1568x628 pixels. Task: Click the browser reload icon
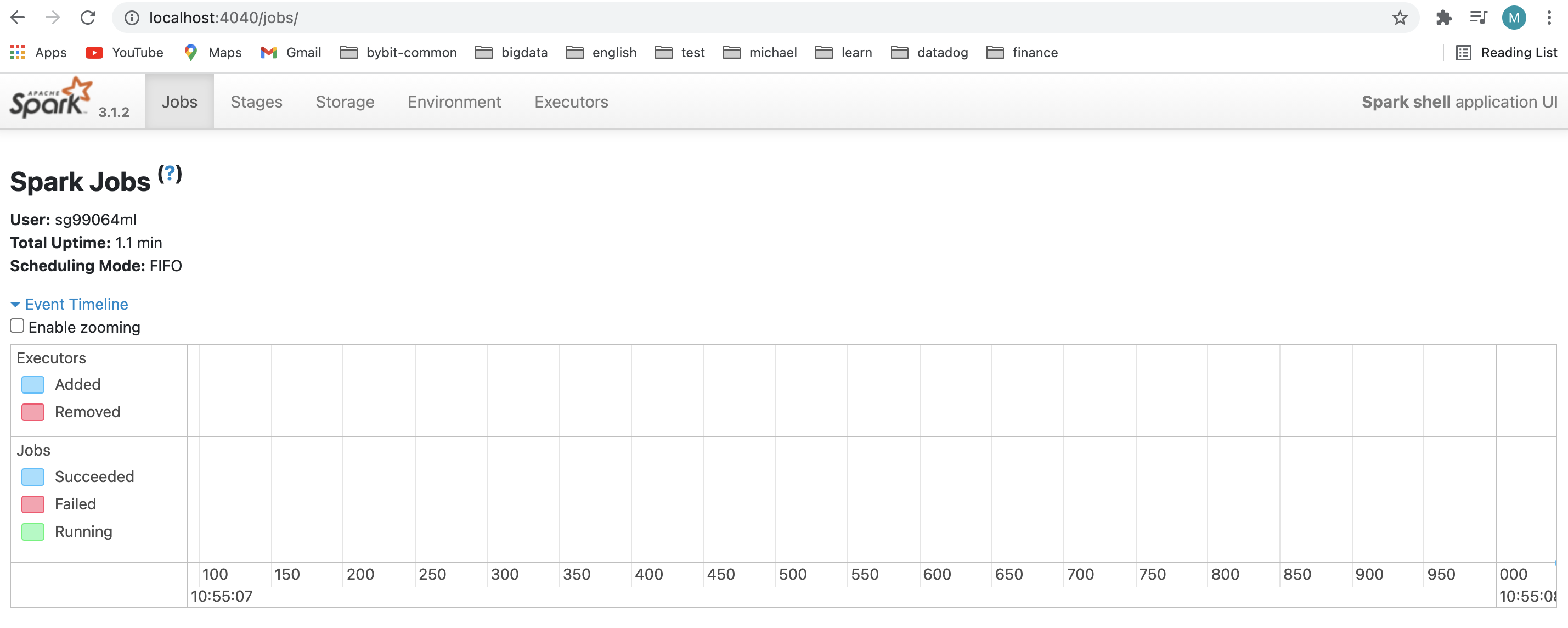tap(88, 18)
